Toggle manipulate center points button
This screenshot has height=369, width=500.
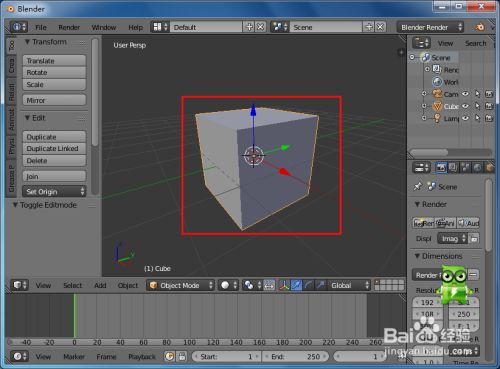pyautogui.click(x=269, y=285)
